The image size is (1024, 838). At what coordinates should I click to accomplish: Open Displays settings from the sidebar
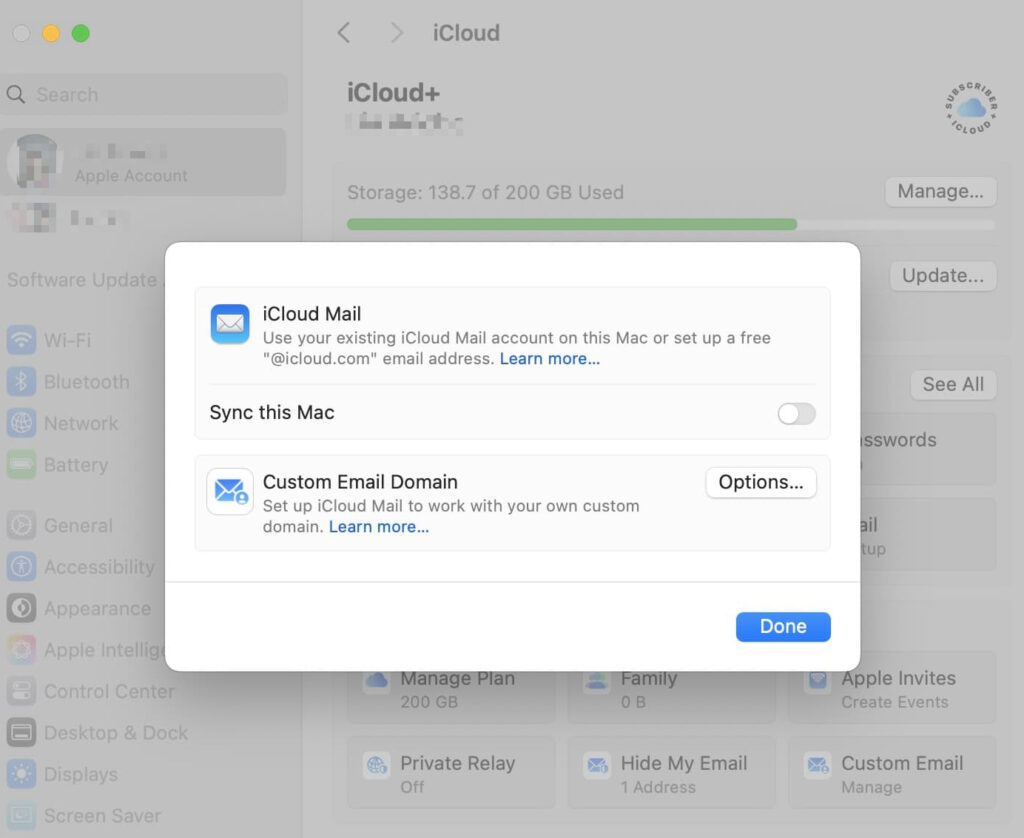(22, 774)
